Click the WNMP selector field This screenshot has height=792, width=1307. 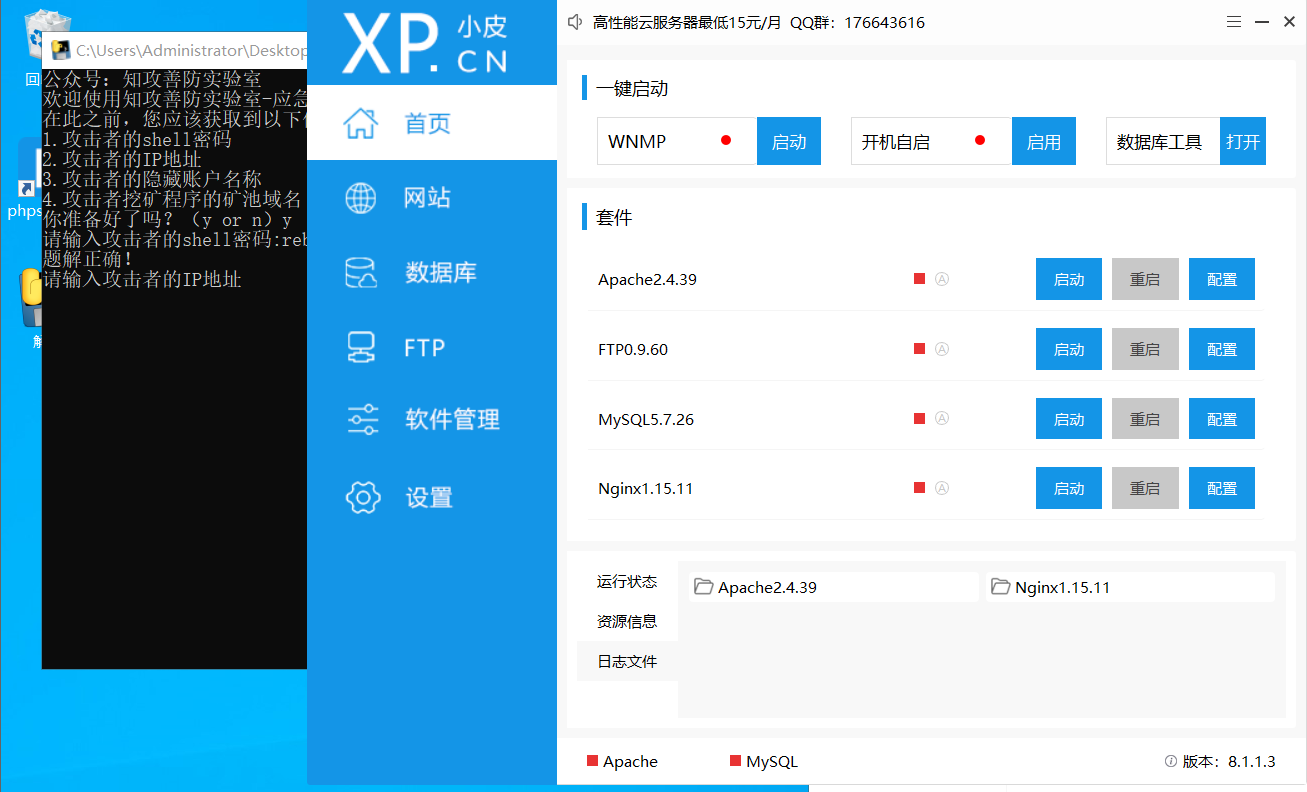click(677, 141)
